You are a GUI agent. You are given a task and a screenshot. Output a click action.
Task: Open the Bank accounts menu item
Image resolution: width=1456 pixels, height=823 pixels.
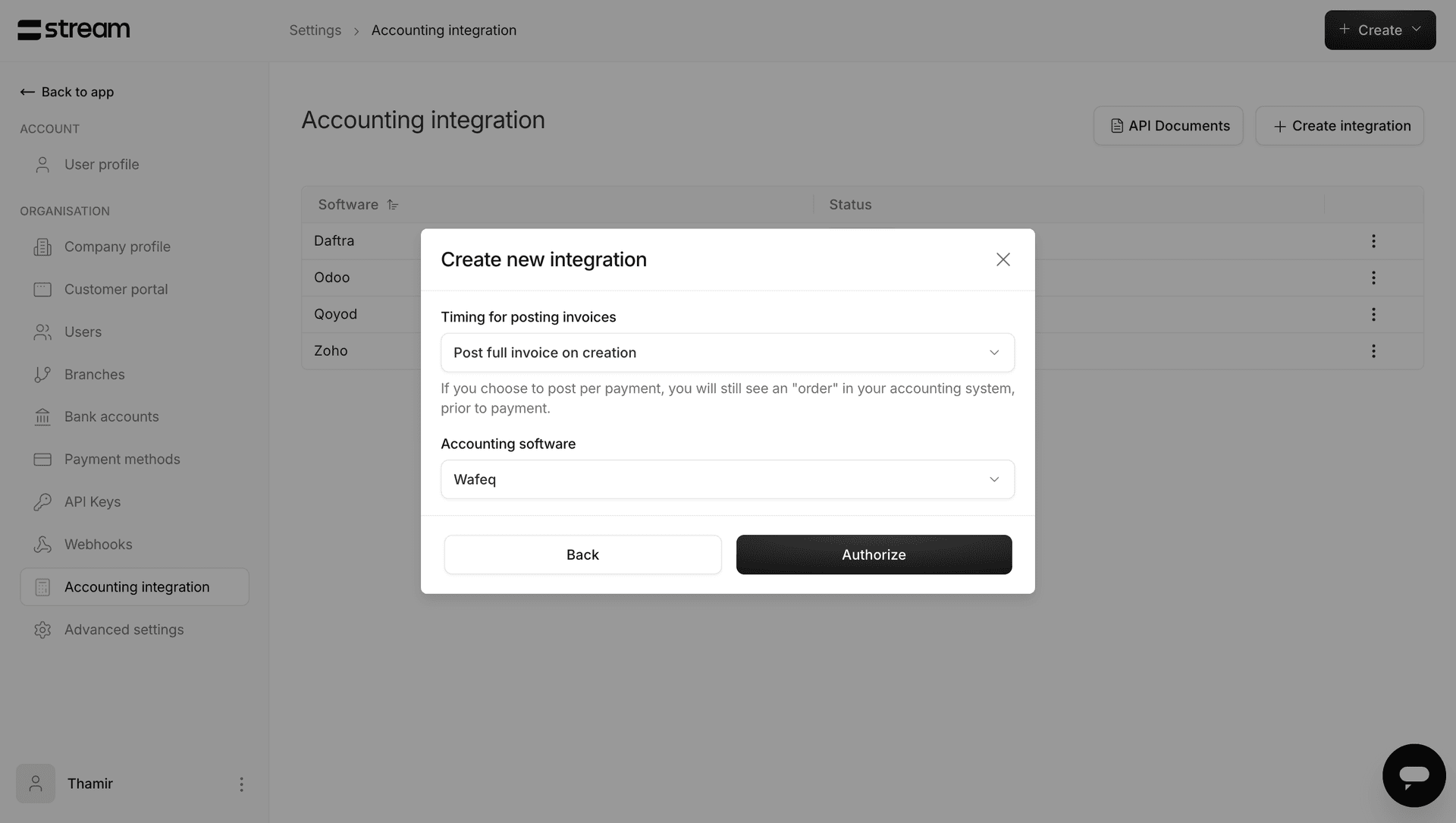coord(111,416)
